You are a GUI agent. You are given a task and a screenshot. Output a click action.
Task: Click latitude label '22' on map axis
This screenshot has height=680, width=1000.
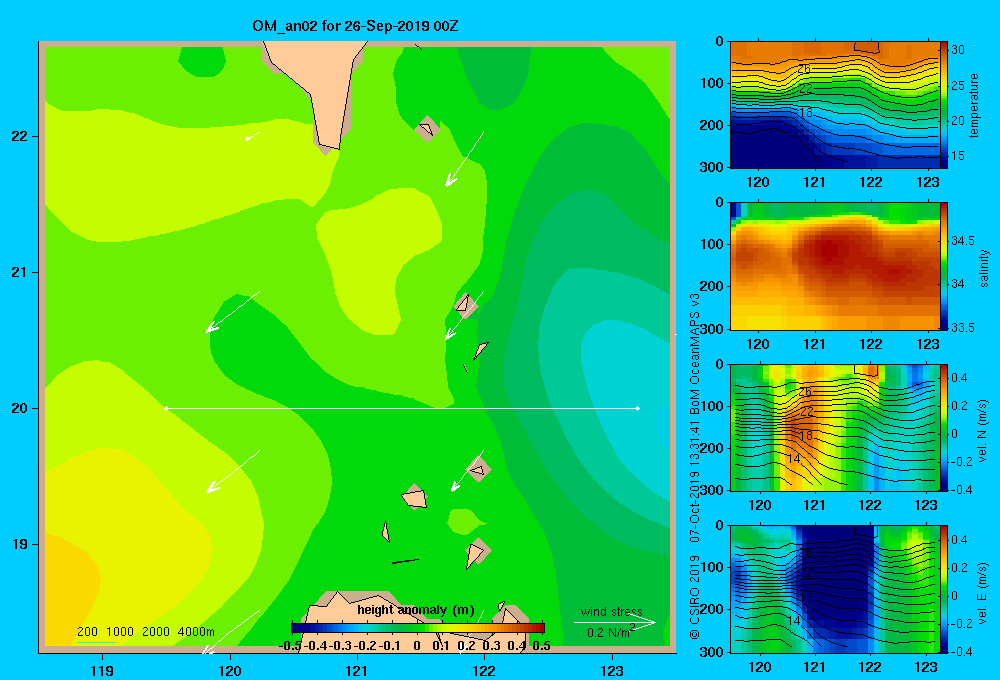click(20, 136)
